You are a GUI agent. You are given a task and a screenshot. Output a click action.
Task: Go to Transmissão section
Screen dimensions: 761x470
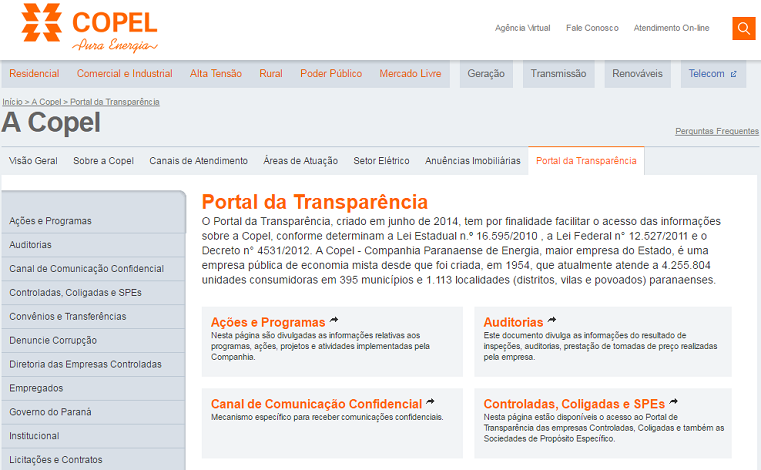tap(558, 74)
